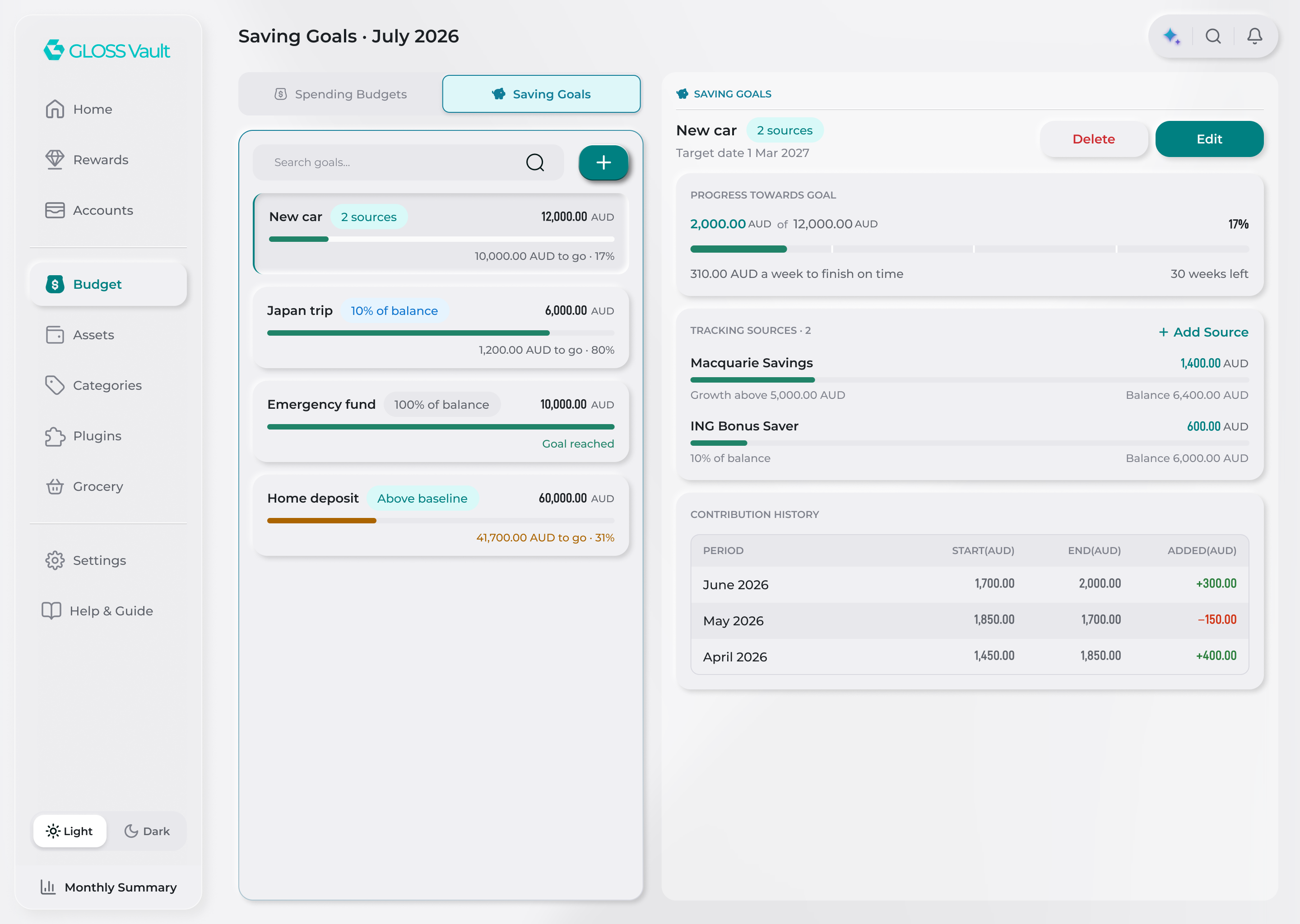This screenshot has width=1300, height=924.
Task: Switch to Light theme
Action: click(70, 831)
